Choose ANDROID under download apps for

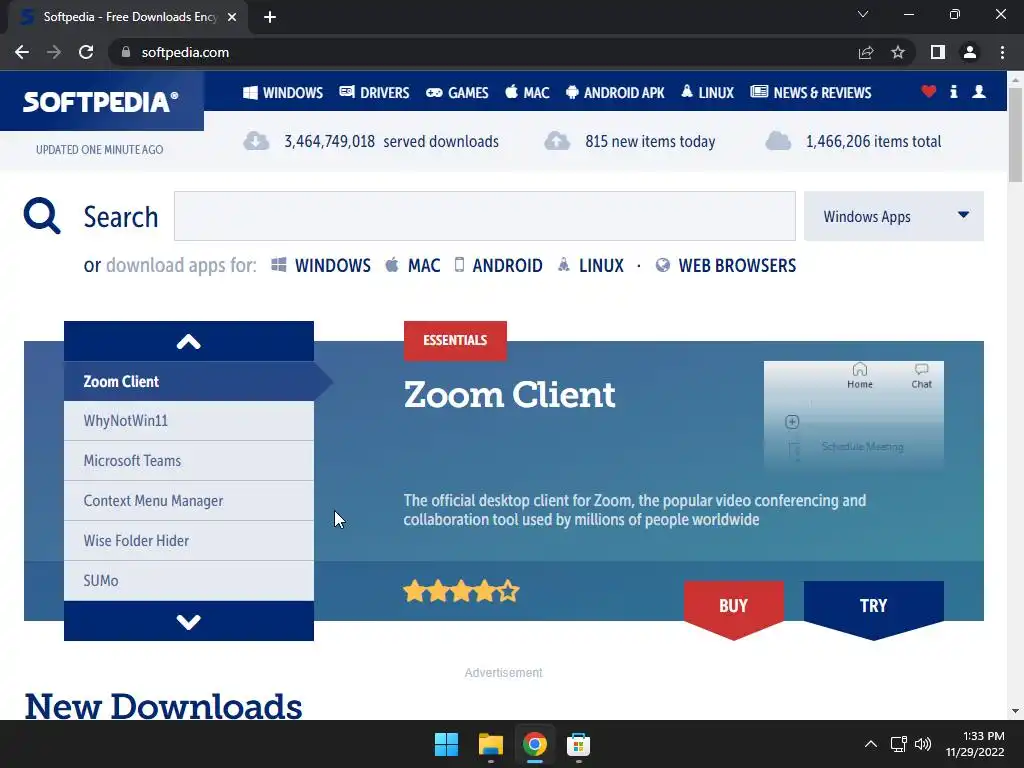click(x=498, y=265)
